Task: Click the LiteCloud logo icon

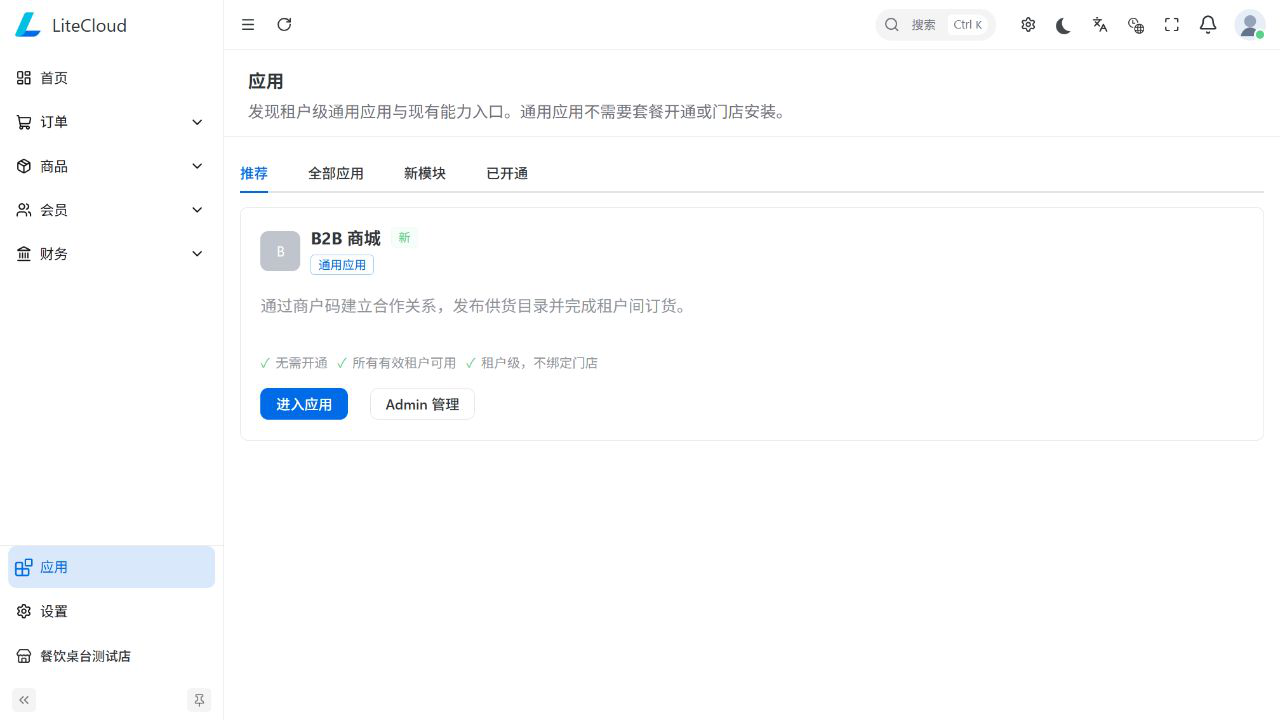Action: [x=28, y=25]
